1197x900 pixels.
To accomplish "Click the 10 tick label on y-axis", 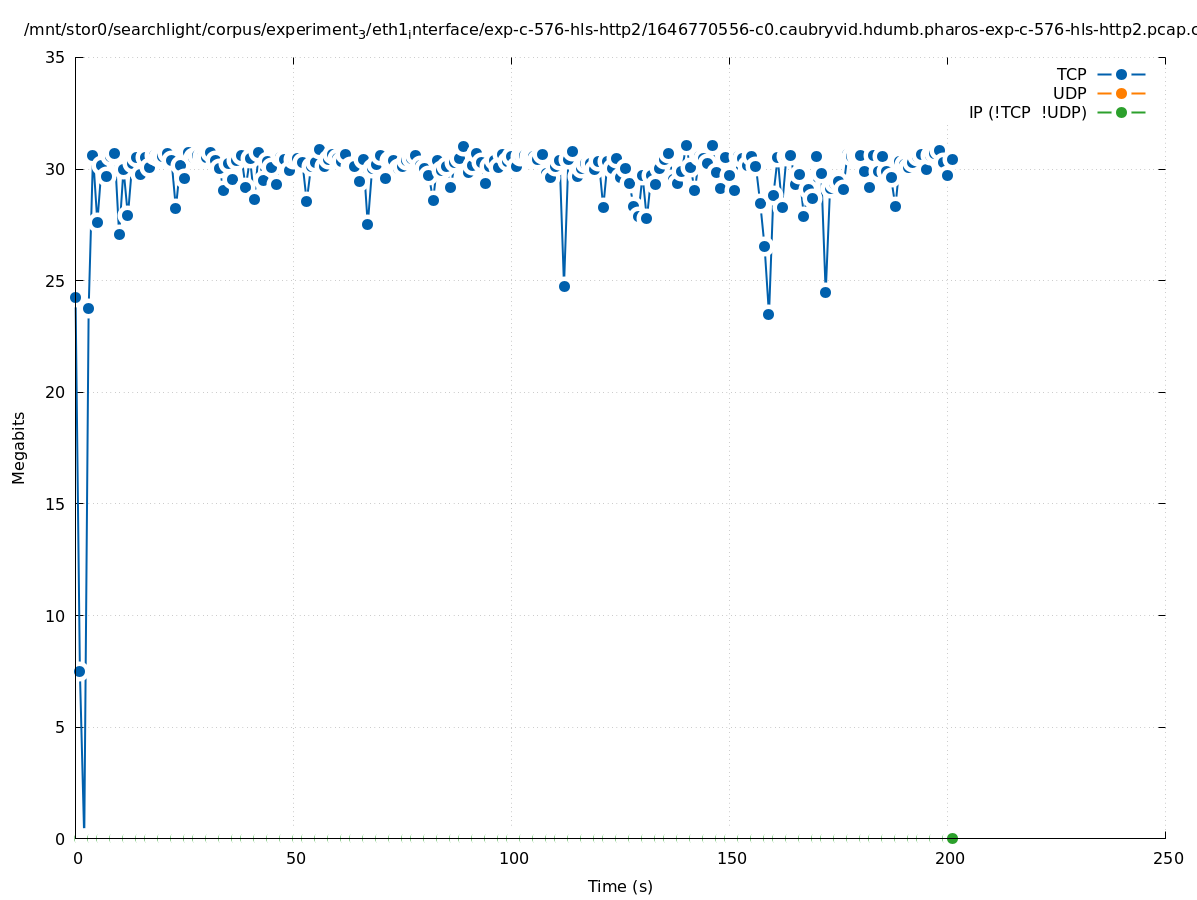I will 56,615.
